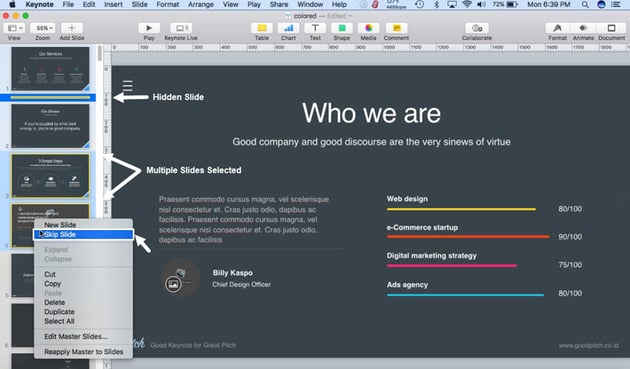630x369 pixels.
Task: Toggle the Animate inspector
Action: 583,28
